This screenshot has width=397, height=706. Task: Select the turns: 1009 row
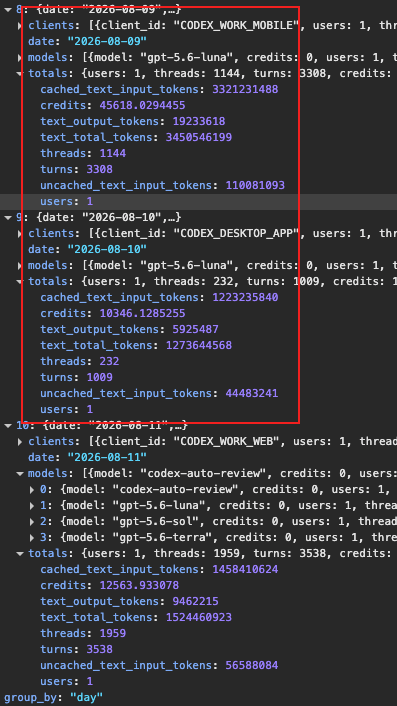pos(77,377)
